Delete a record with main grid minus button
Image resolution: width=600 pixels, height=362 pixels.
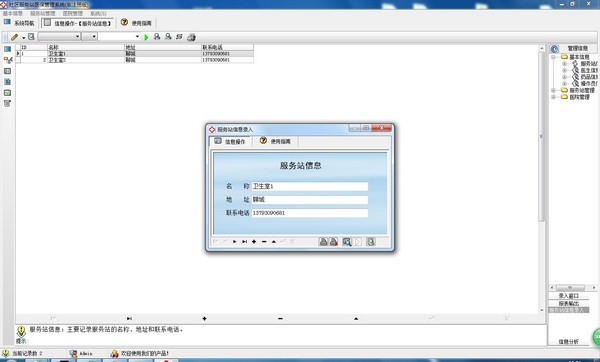point(280,318)
